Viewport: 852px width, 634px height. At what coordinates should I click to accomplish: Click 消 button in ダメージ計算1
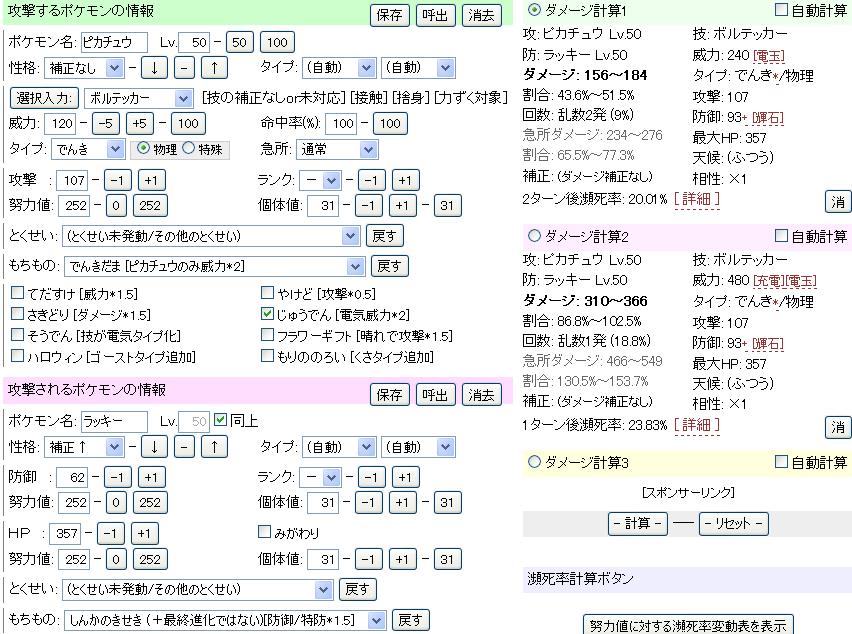coord(837,202)
